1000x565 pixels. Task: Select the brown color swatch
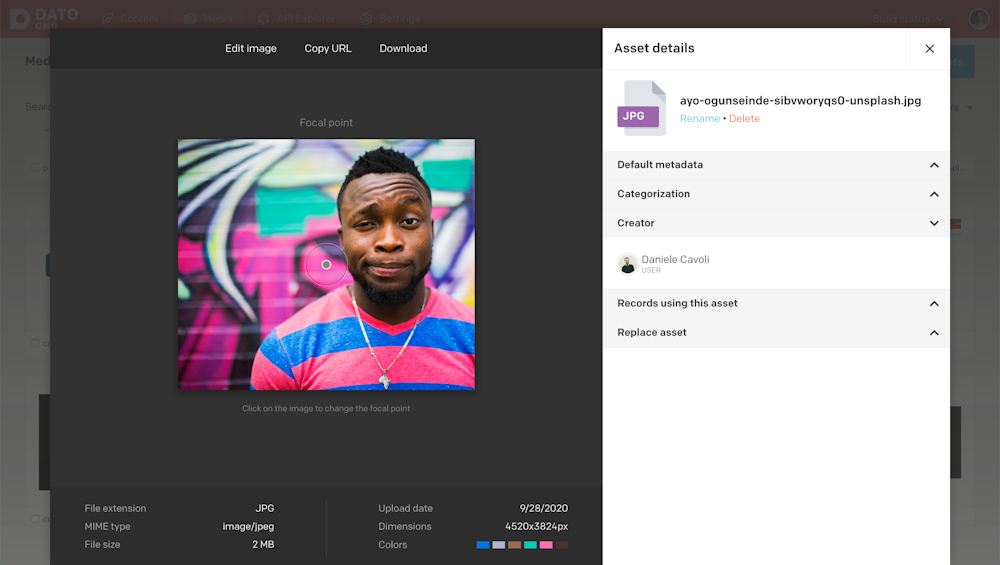tap(515, 545)
